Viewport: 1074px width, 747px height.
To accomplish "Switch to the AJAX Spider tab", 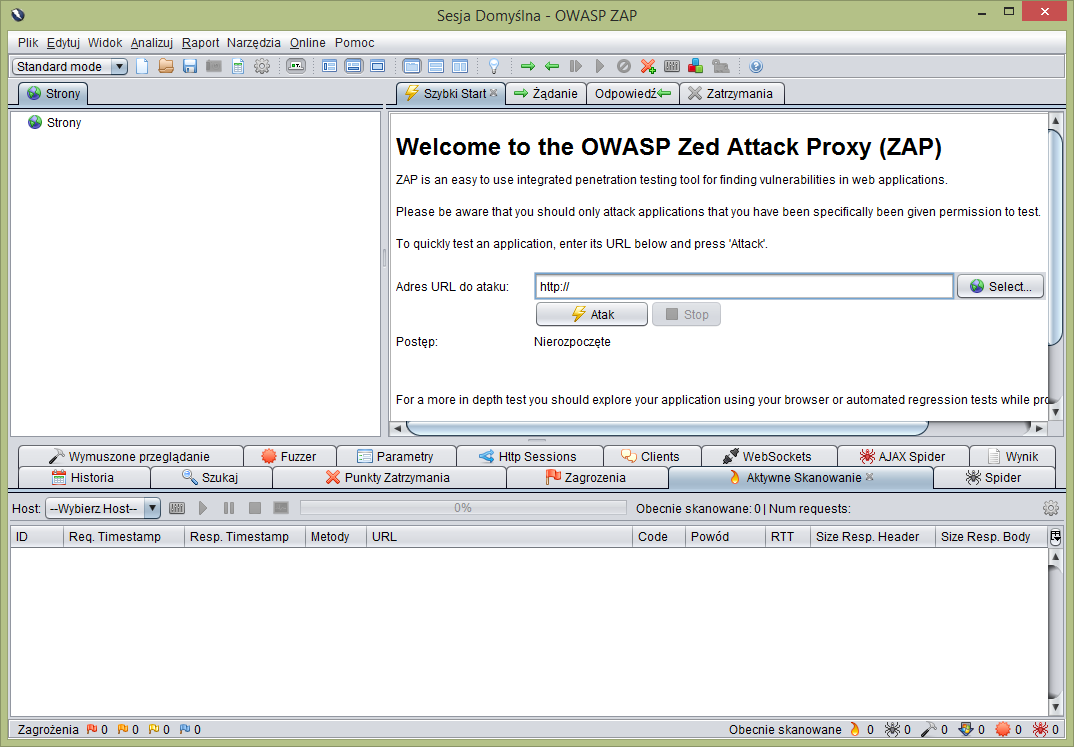I will [x=902, y=456].
